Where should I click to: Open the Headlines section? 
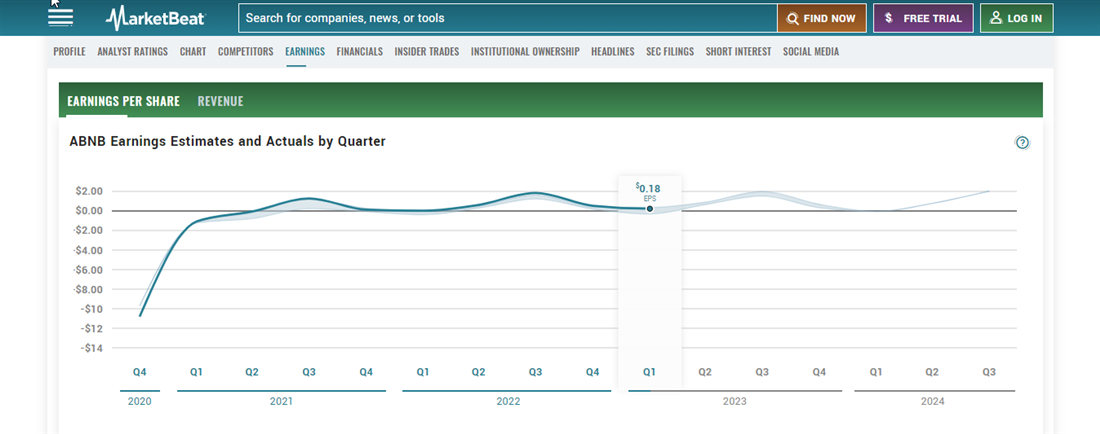612,52
